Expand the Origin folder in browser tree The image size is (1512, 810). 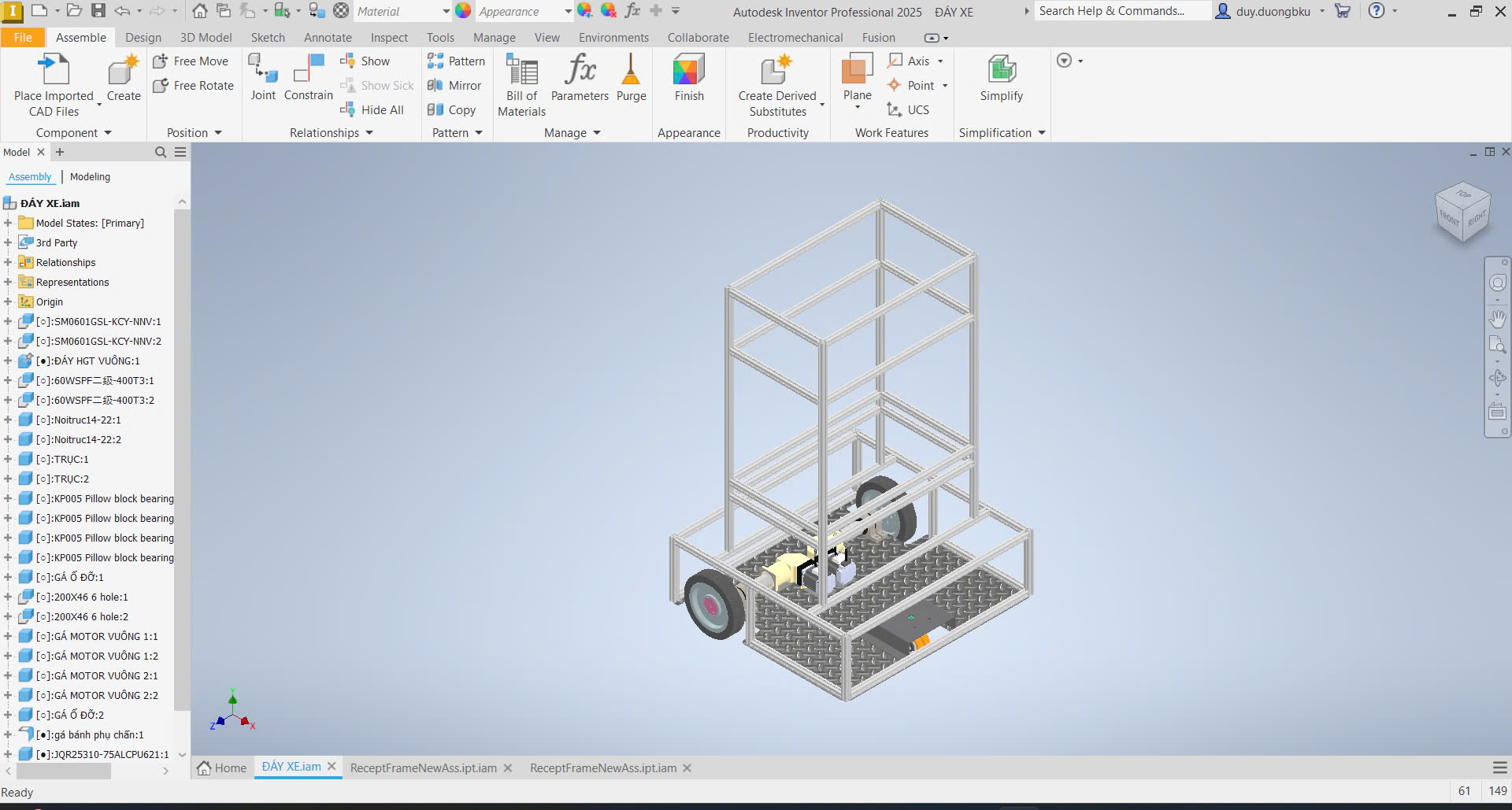(8, 301)
